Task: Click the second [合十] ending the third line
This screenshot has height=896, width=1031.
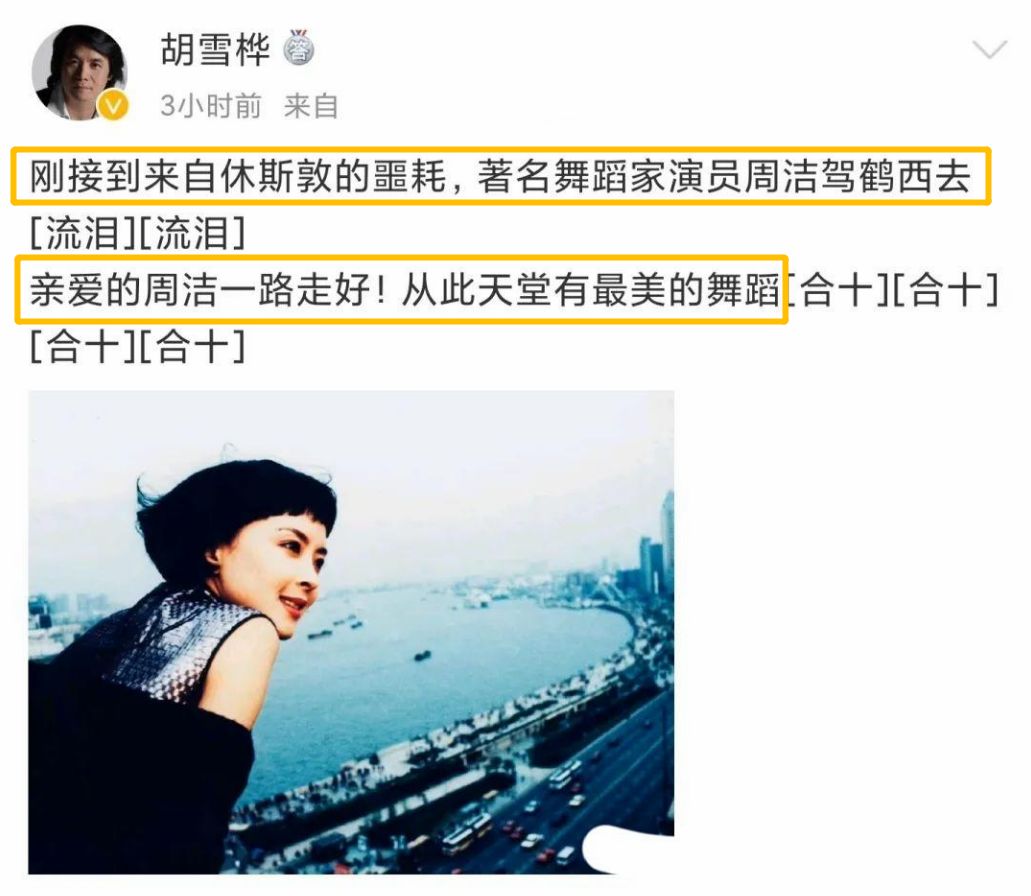Action: point(947,291)
